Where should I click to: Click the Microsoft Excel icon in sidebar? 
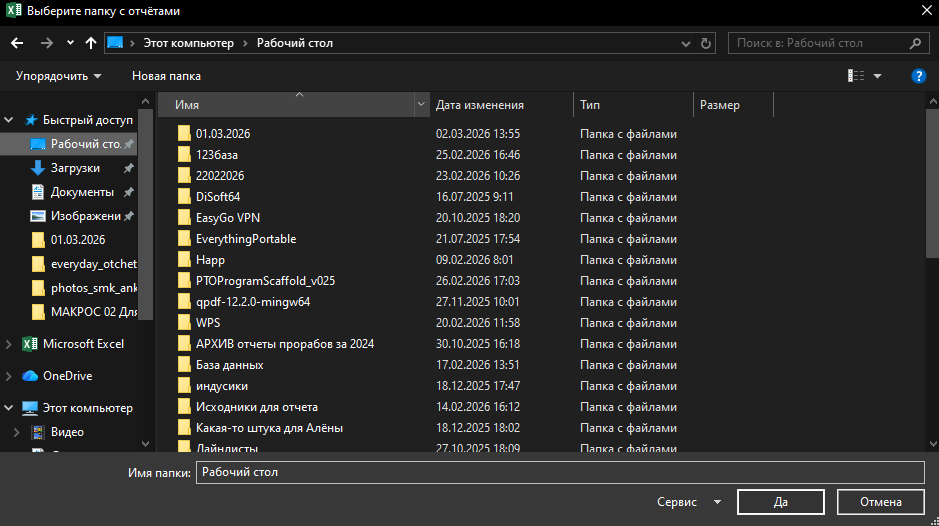[30, 344]
